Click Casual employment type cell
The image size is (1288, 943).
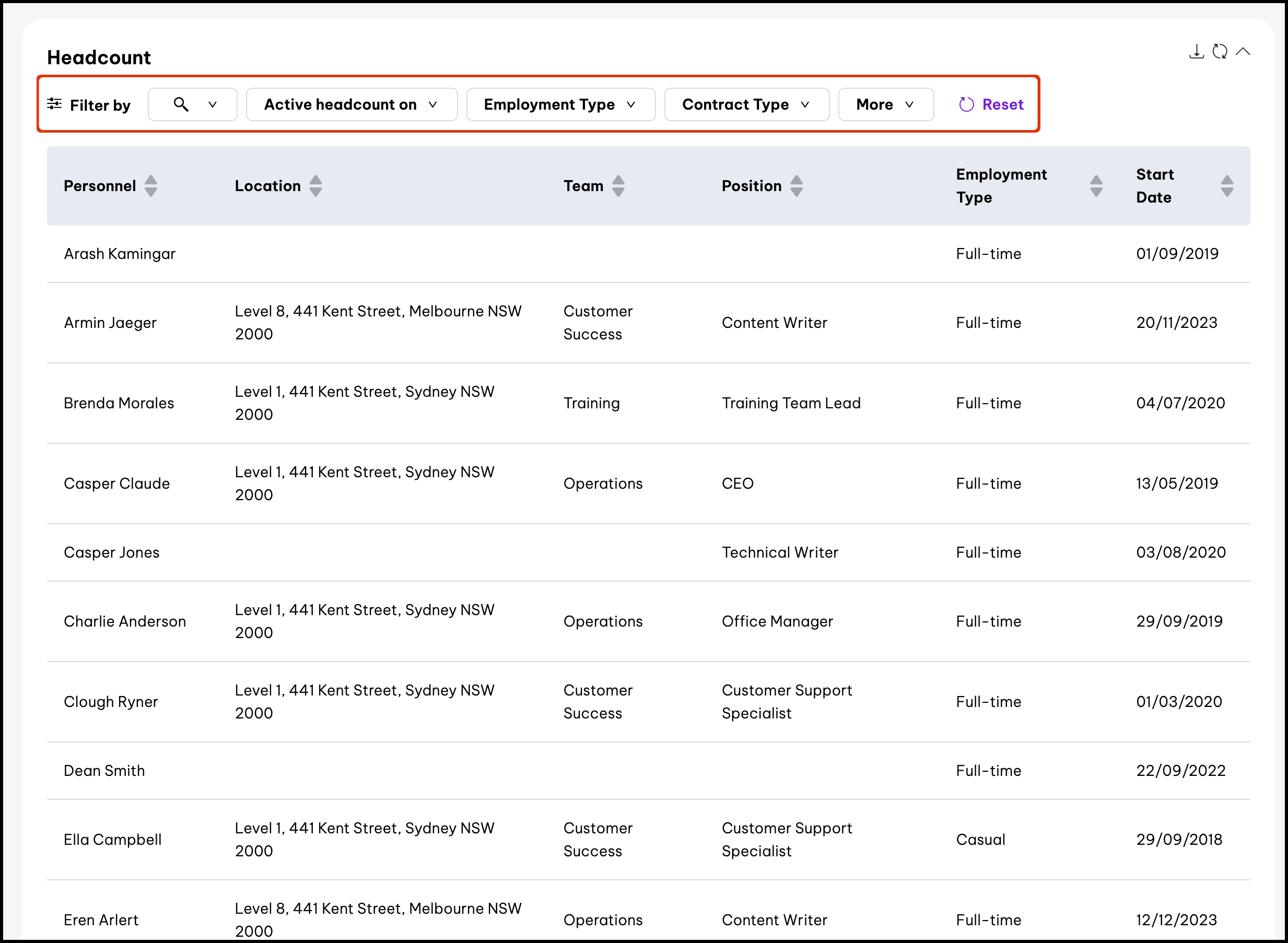tap(980, 840)
